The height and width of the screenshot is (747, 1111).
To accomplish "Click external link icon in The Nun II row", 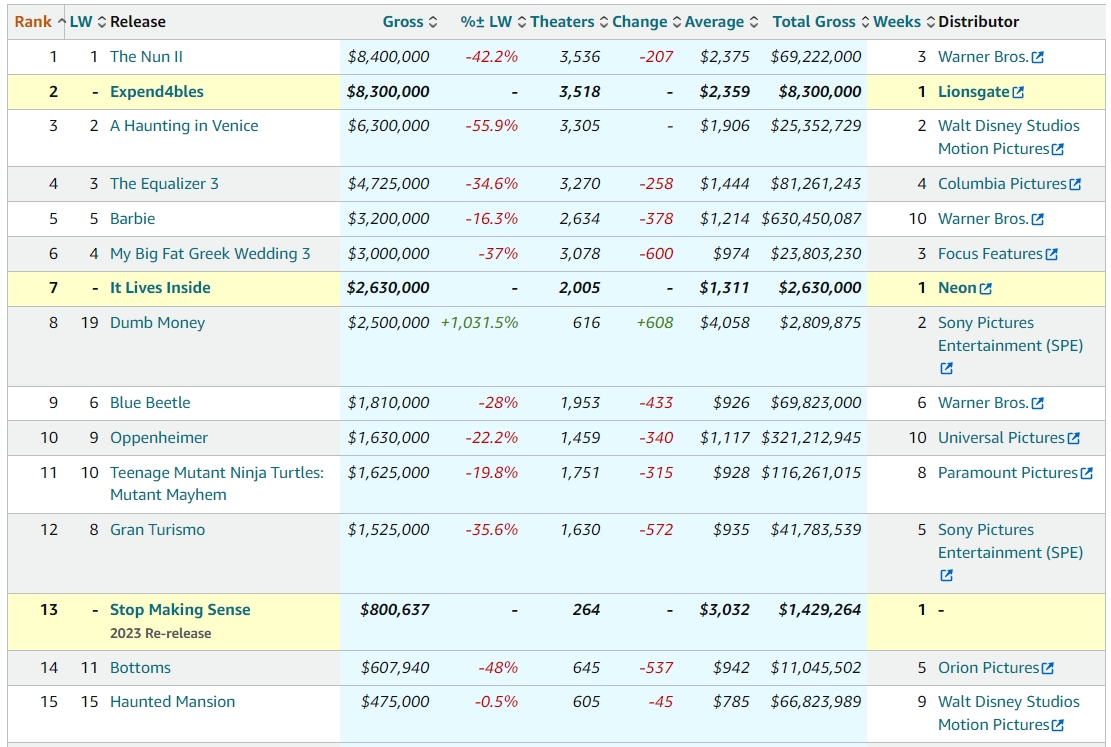I will (1037, 57).
